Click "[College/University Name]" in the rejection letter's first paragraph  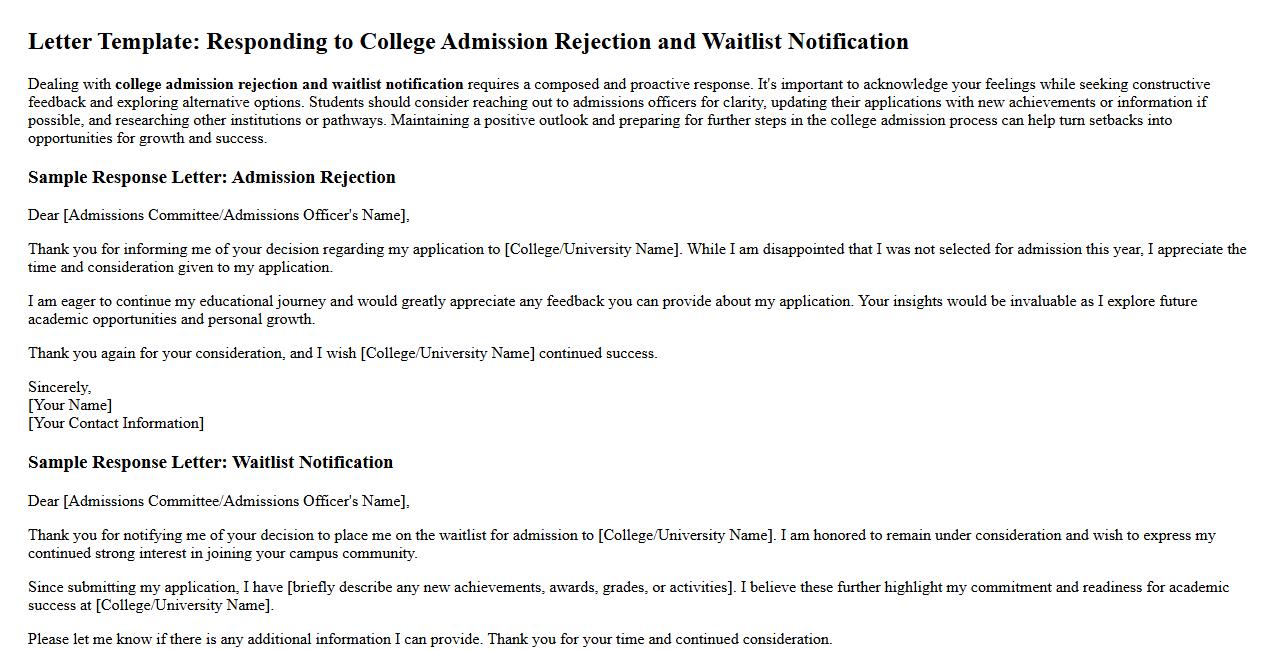(593, 250)
